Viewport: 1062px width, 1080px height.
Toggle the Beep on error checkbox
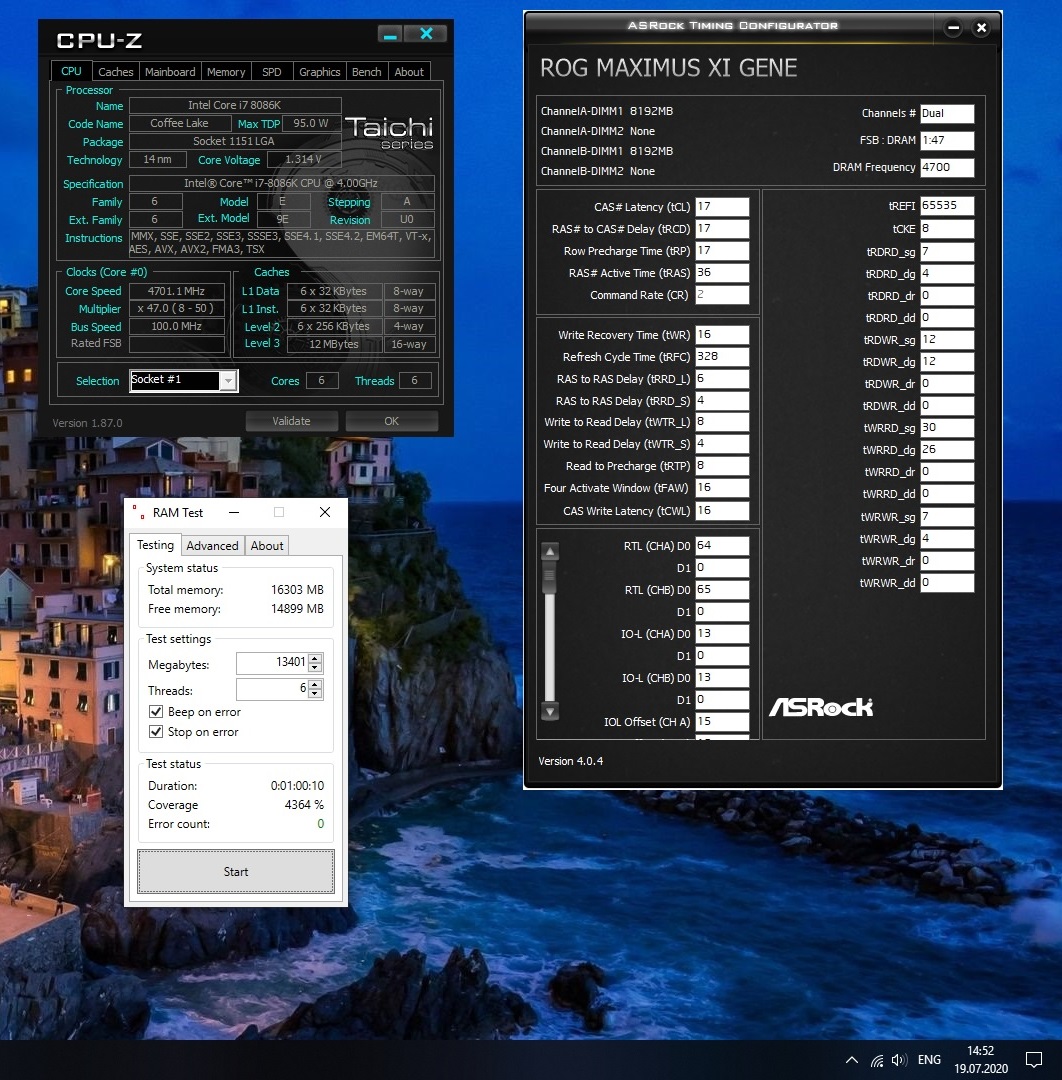[156, 712]
